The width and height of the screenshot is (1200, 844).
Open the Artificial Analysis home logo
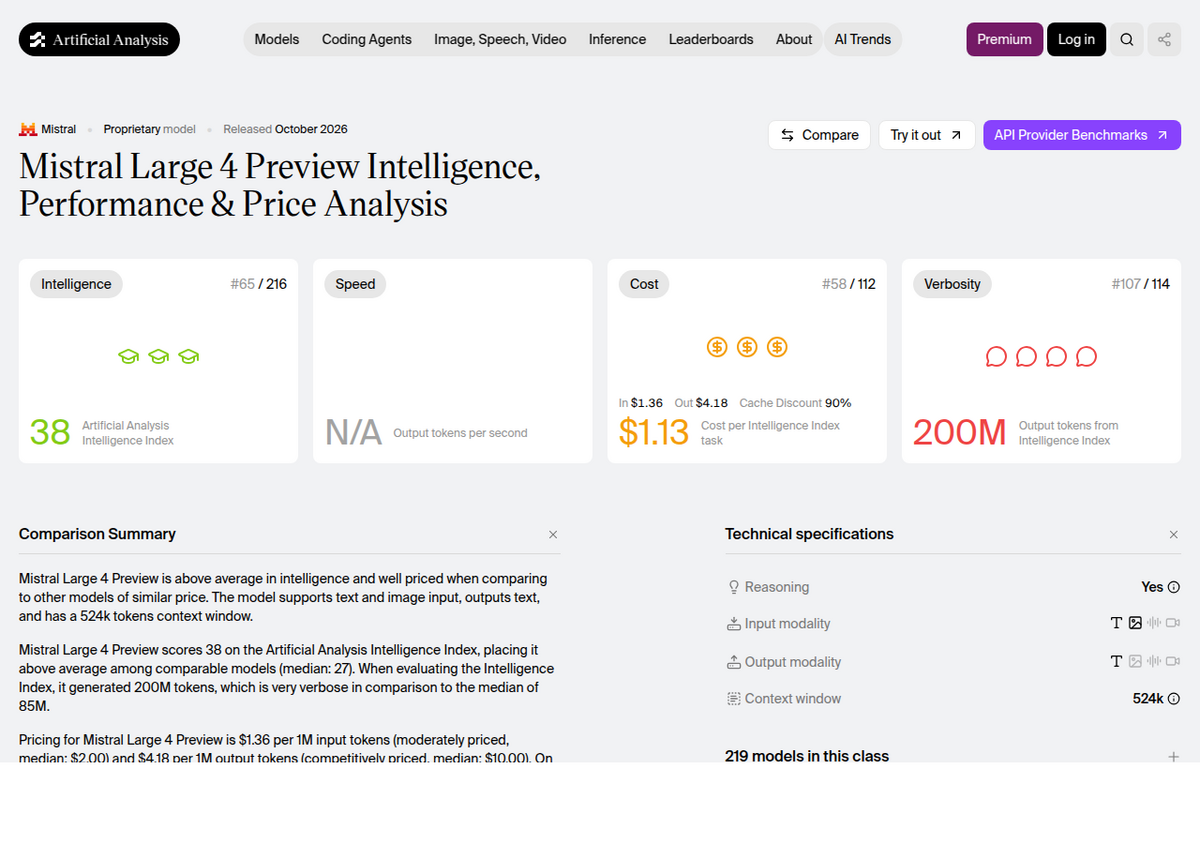(99, 40)
